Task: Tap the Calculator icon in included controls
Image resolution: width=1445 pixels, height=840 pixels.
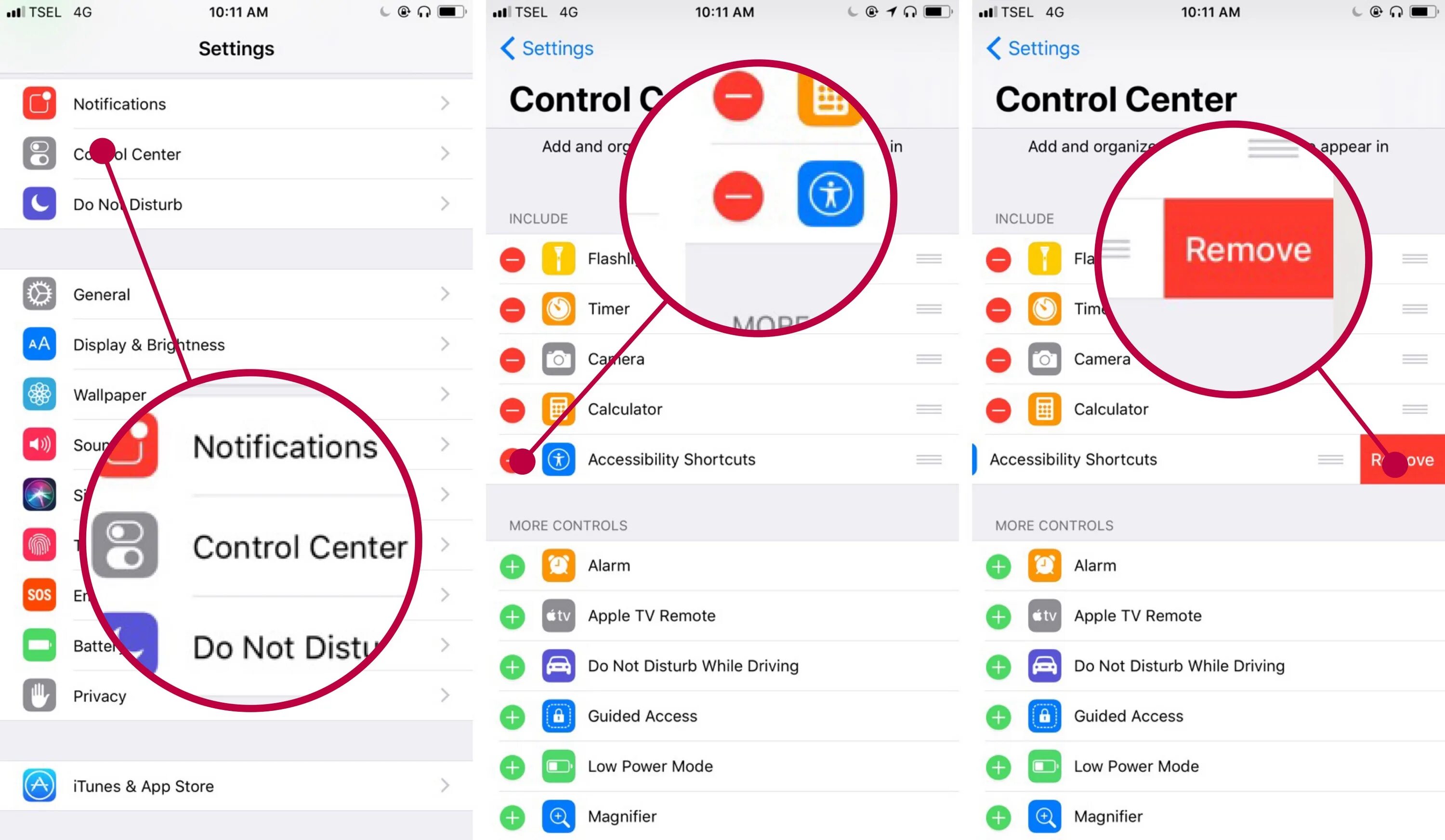Action: [558, 409]
